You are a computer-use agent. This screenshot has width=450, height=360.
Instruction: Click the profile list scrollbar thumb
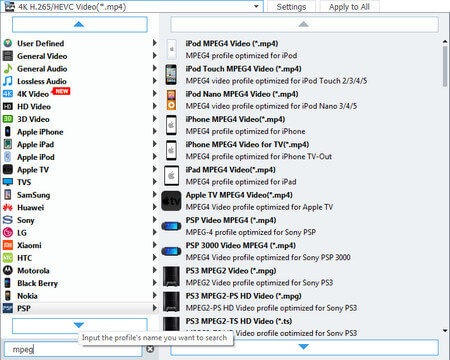point(445,66)
